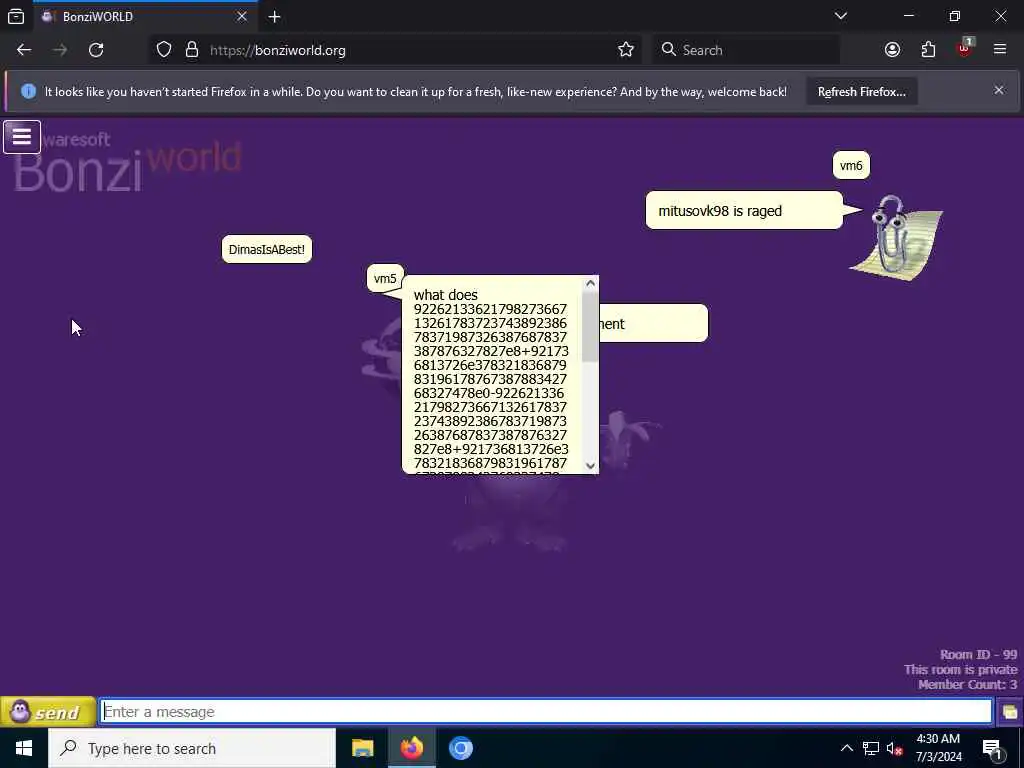Switch to Firefox in the taskbar
1024x768 pixels.
coord(411,748)
